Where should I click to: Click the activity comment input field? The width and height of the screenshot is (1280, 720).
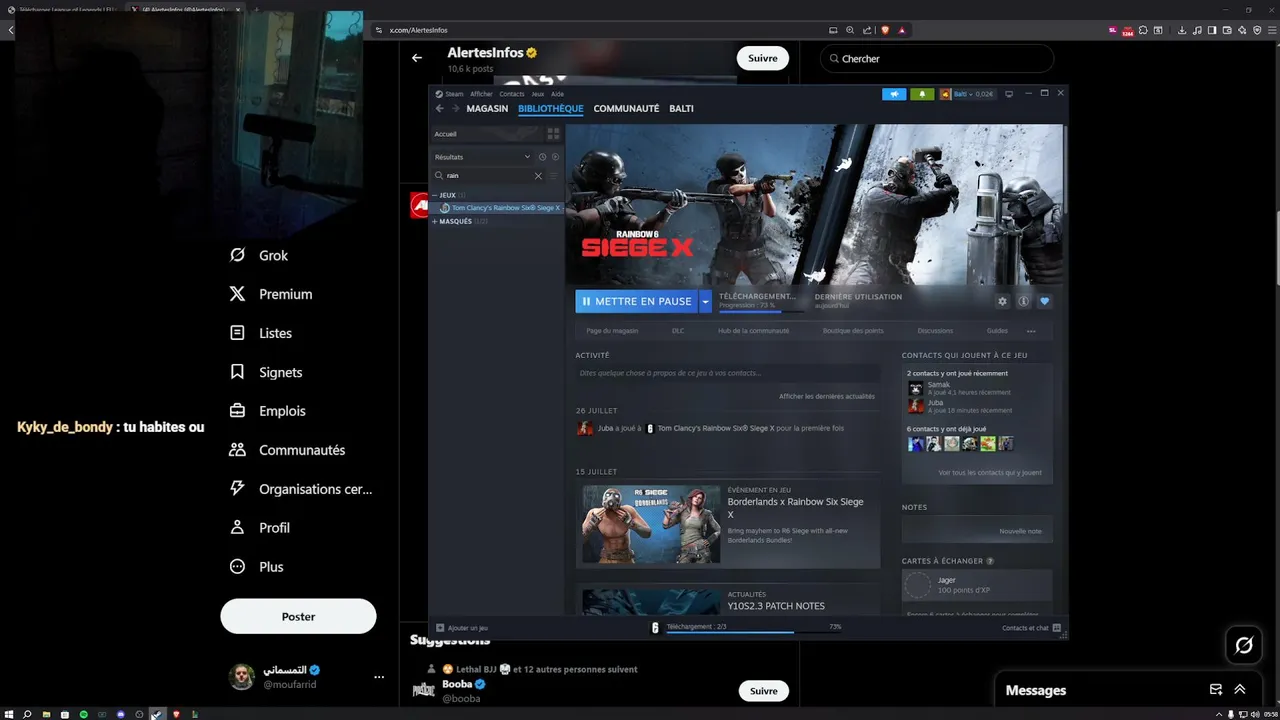click(728, 373)
